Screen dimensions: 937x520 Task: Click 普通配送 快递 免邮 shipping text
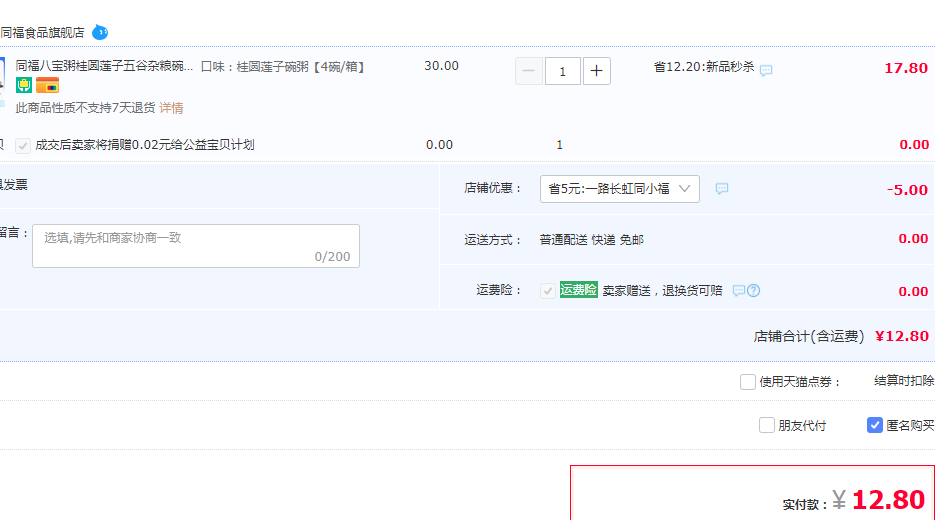pyautogui.click(x=592, y=240)
